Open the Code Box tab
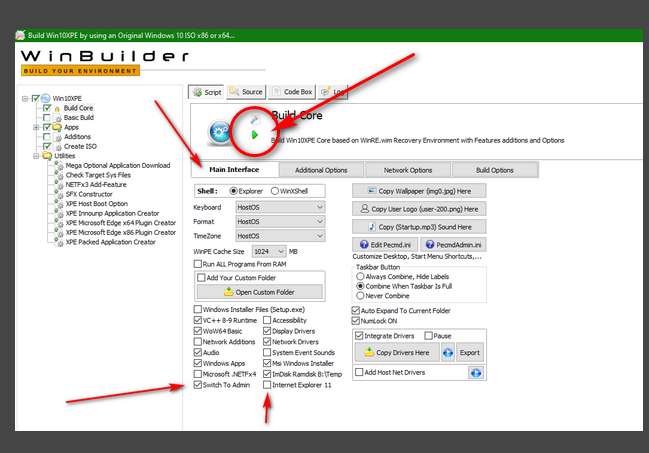 (292, 92)
